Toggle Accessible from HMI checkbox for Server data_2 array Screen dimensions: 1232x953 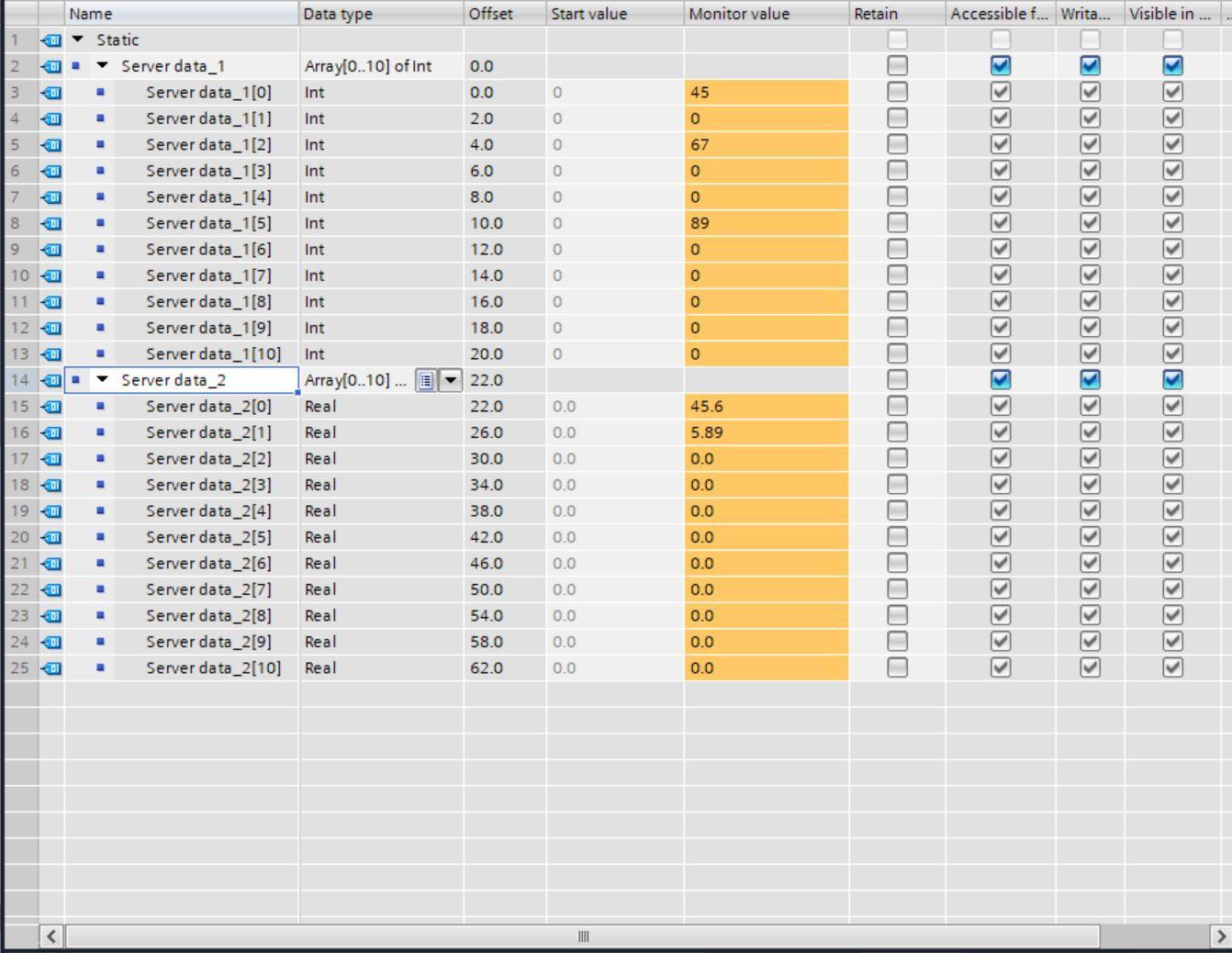coord(1001,379)
